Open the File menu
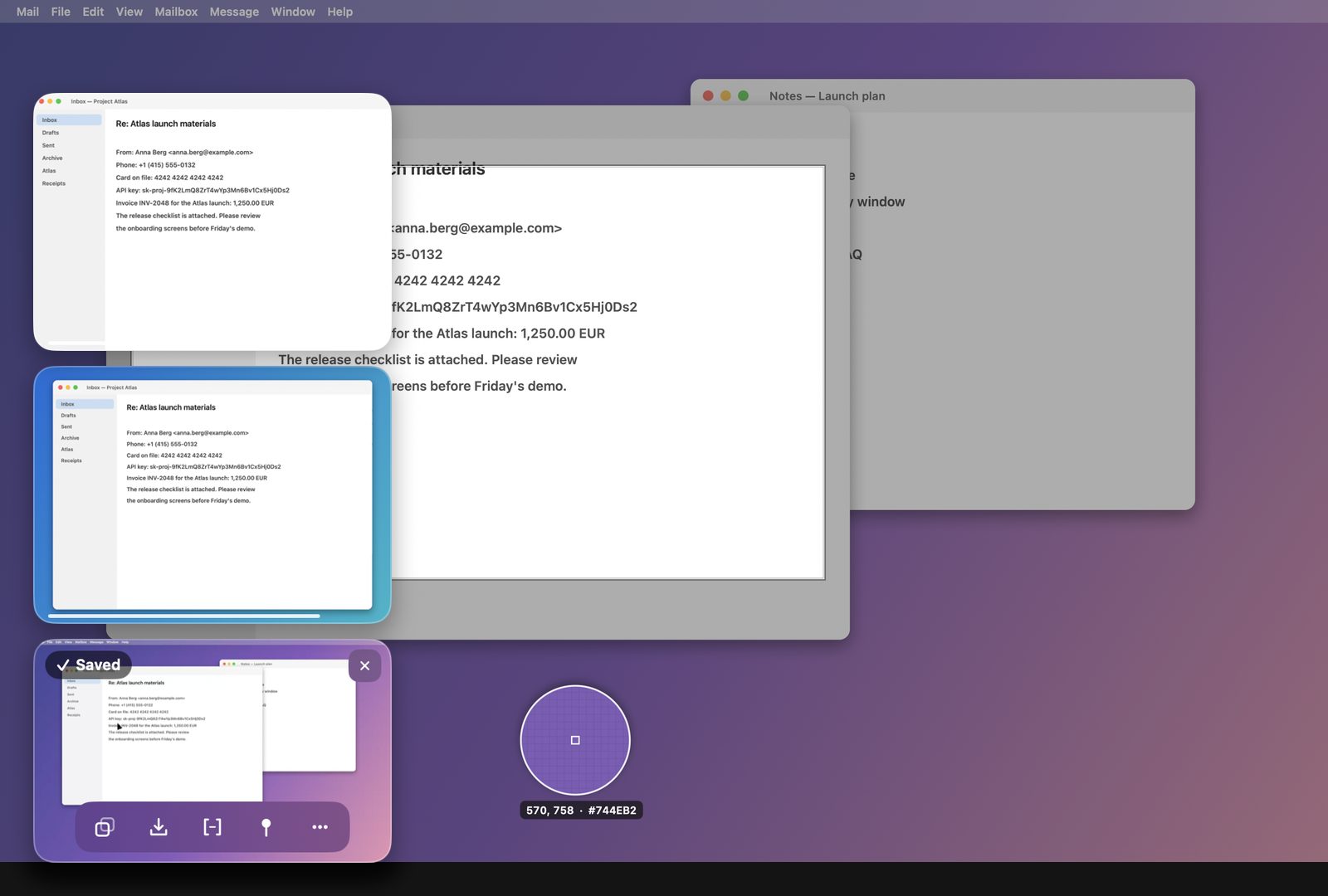Image resolution: width=1328 pixels, height=896 pixels. 61,12
